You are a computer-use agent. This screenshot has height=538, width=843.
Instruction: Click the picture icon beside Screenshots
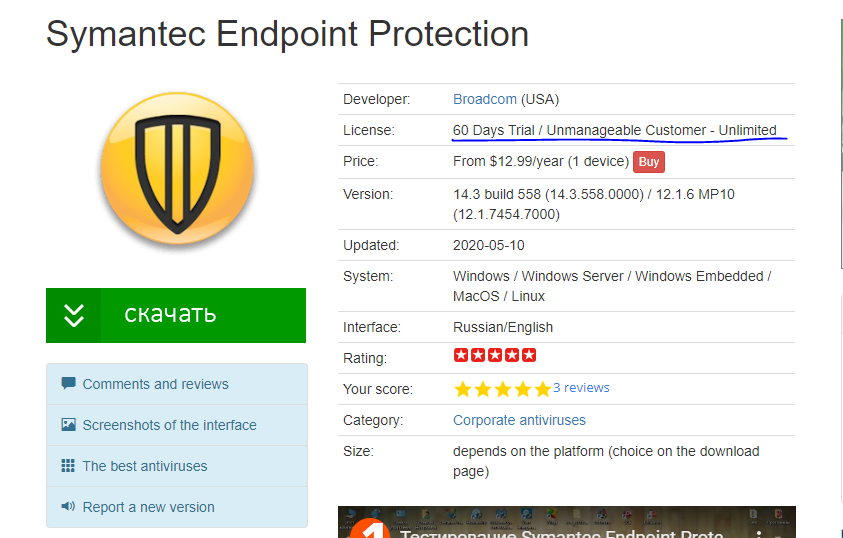pyautogui.click(x=68, y=425)
